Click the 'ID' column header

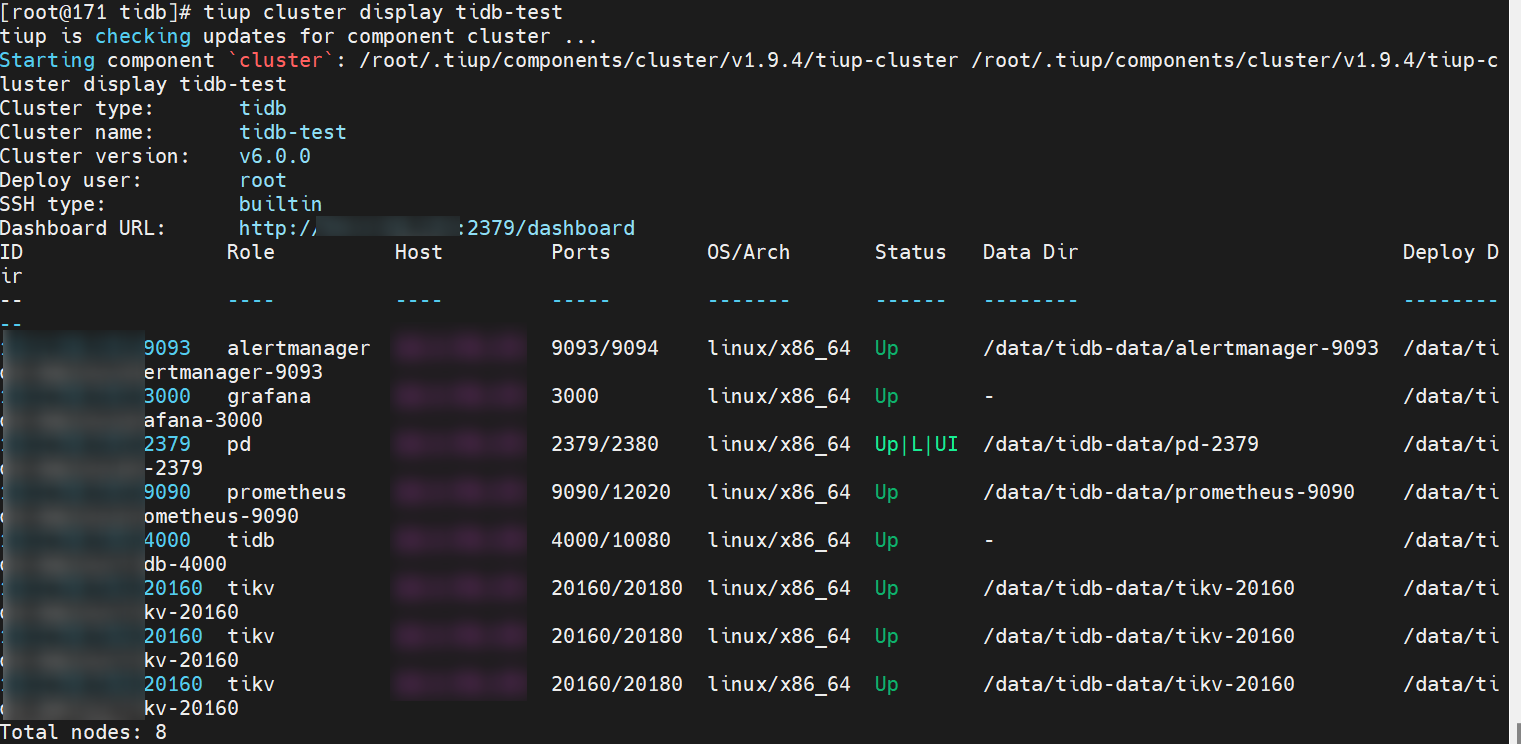point(12,252)
